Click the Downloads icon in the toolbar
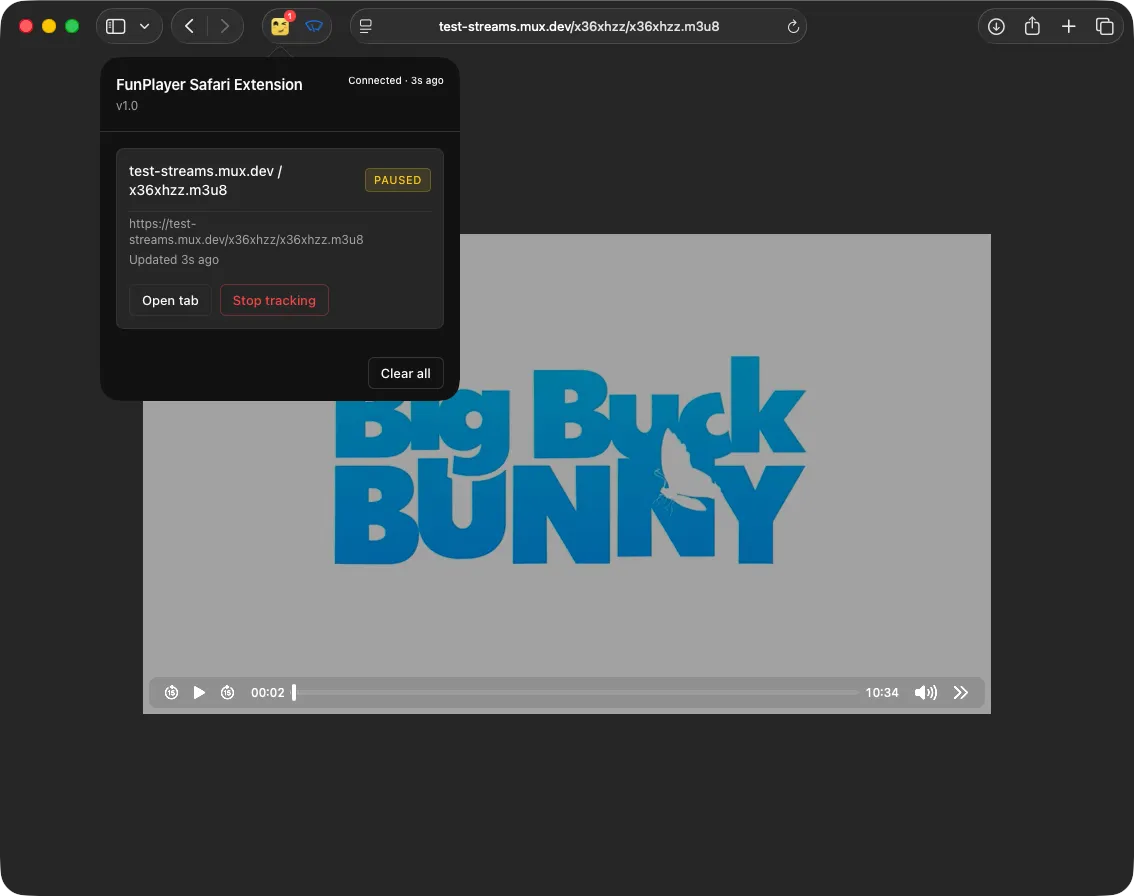The height and width of the screenshot is (896, 1134). (996, 26)
